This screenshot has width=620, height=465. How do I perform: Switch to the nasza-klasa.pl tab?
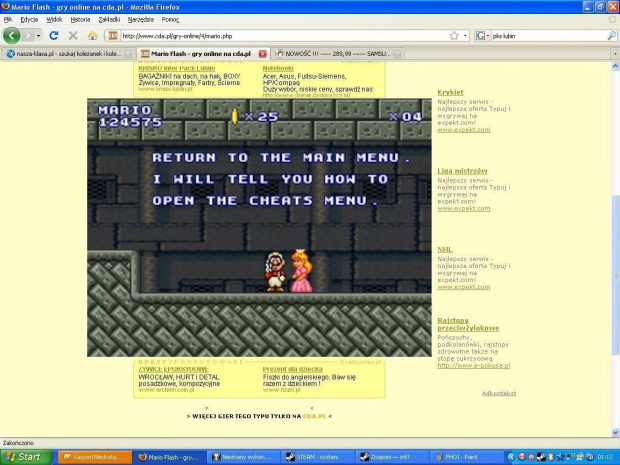point(68,53)
